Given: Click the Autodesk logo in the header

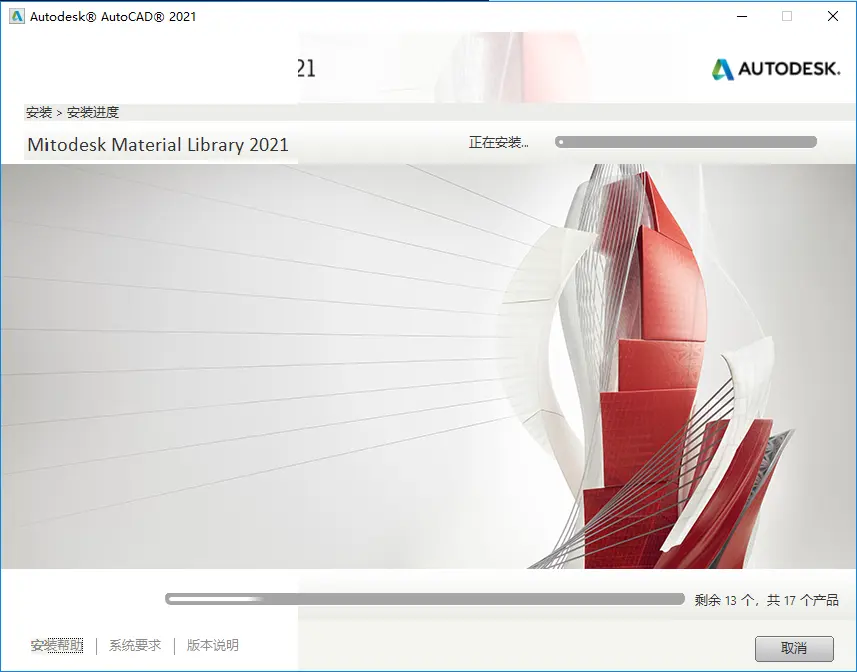Looking at the screenshot, I should click(776, 69).
